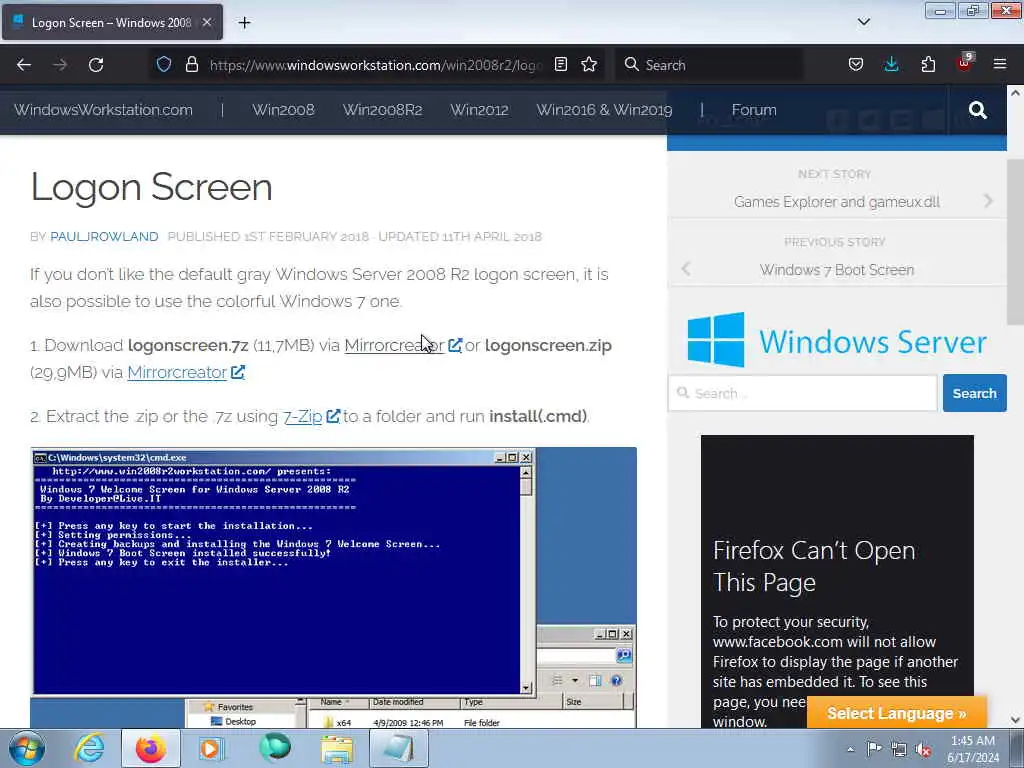Go to previous story Windows 7 Boot Screen
This screenshot has width=1024, height=768.
pyautogui.click(x=837, y=270)
